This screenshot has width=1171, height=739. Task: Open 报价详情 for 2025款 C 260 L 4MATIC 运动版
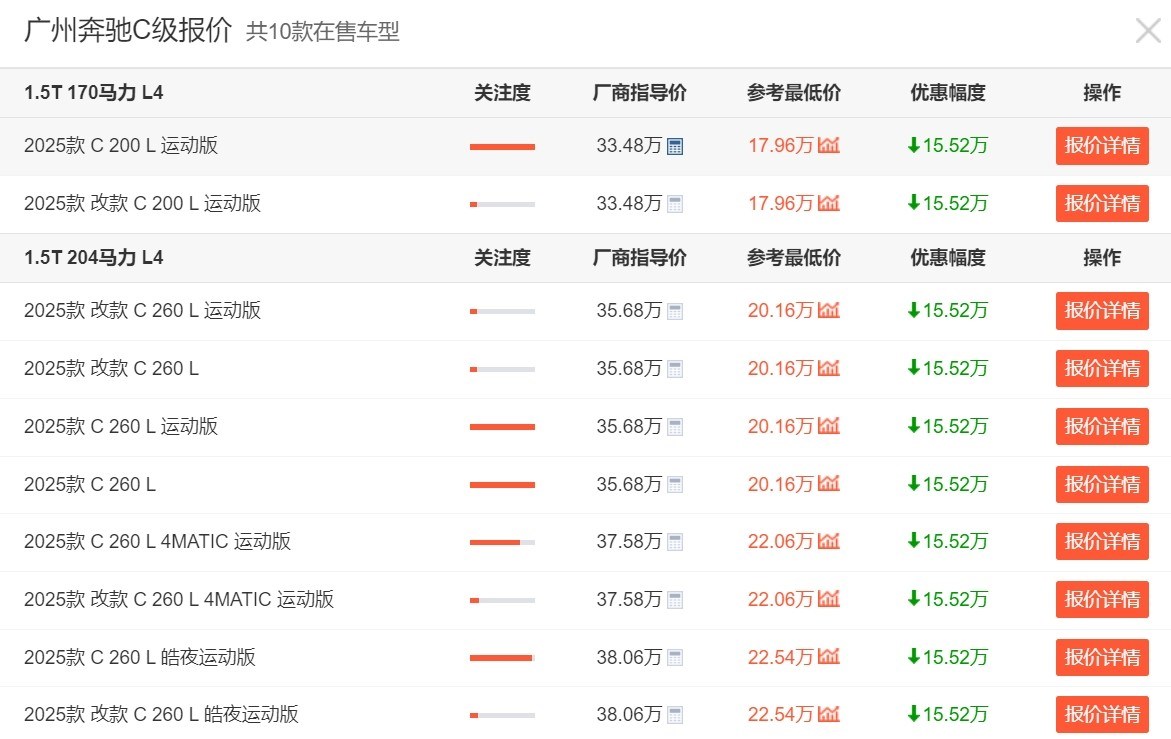(1101, 542)
